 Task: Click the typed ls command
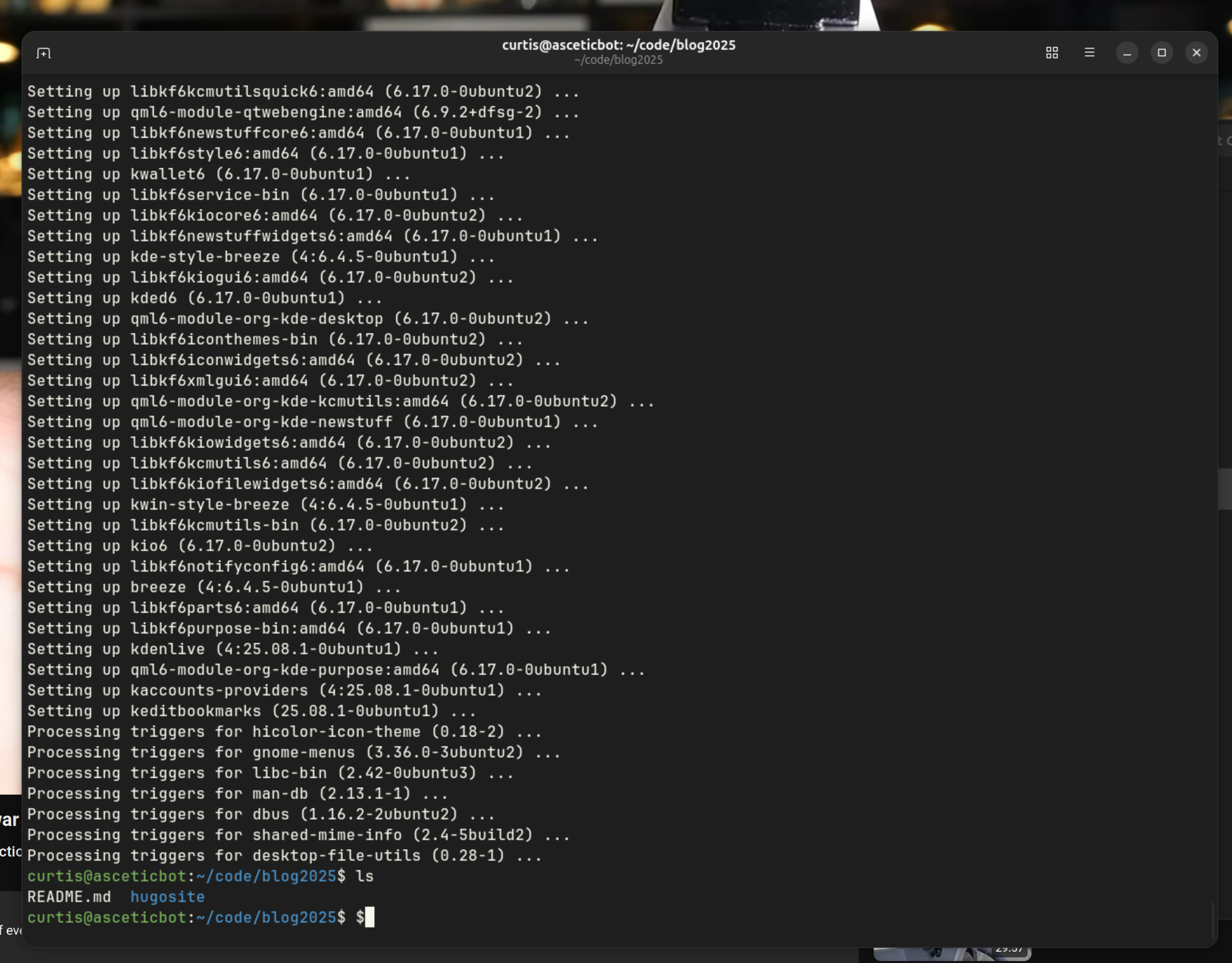tap(364, 876)
